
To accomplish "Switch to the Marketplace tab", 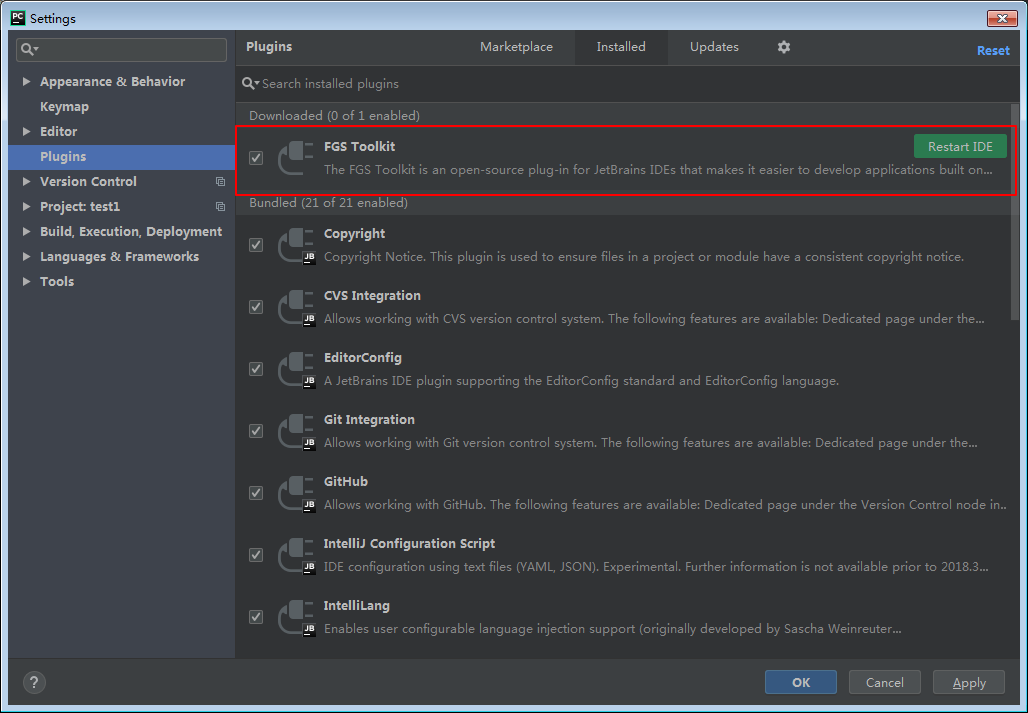I will [516, 47].
